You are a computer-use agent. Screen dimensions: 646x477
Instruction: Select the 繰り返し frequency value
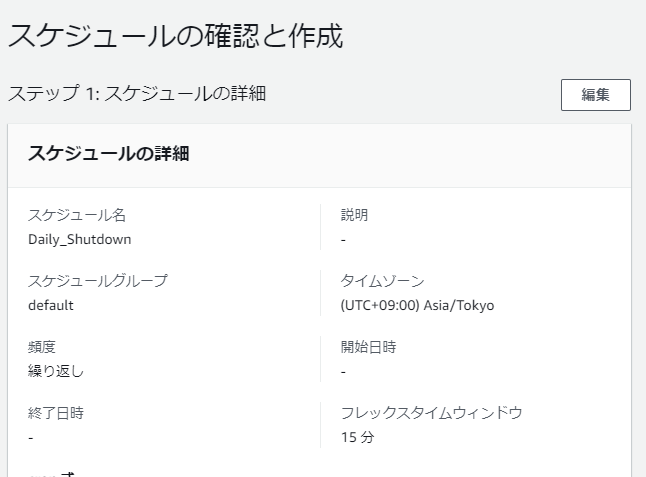(x=56, y=371)
